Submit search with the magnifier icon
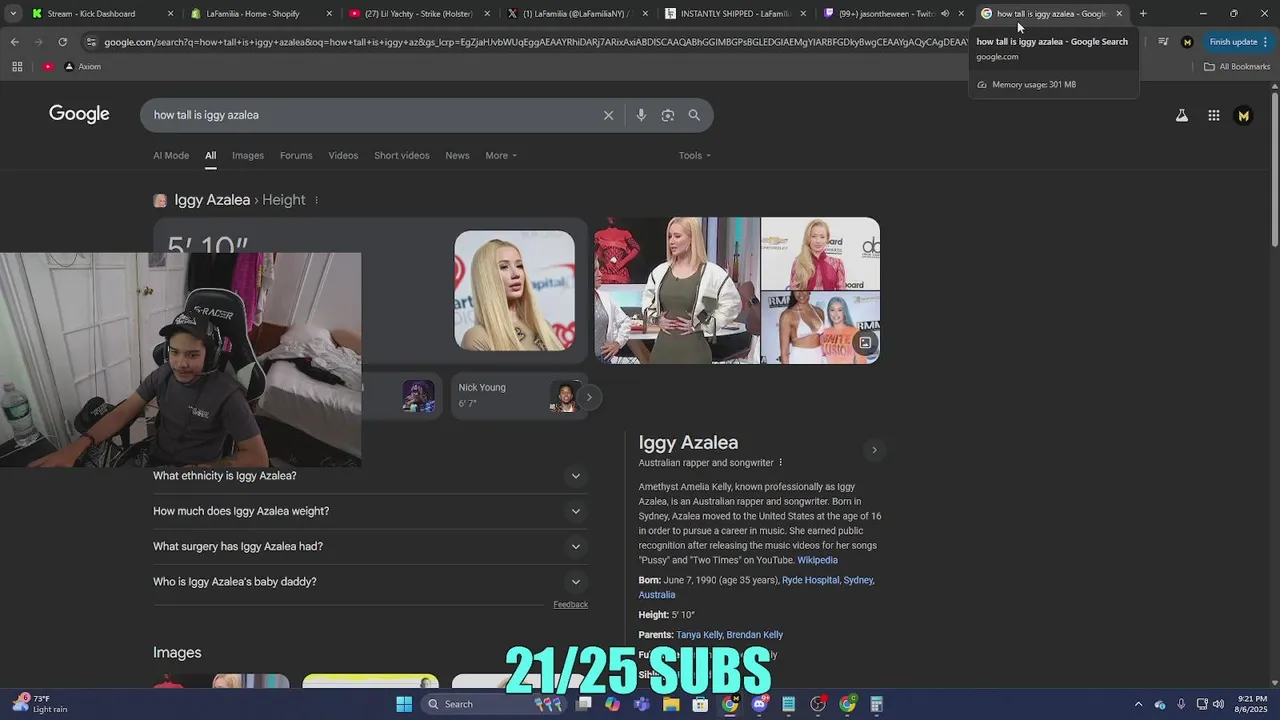This screenshot has width=1280, height=720. pyautogui.click(x=694, y=115)
